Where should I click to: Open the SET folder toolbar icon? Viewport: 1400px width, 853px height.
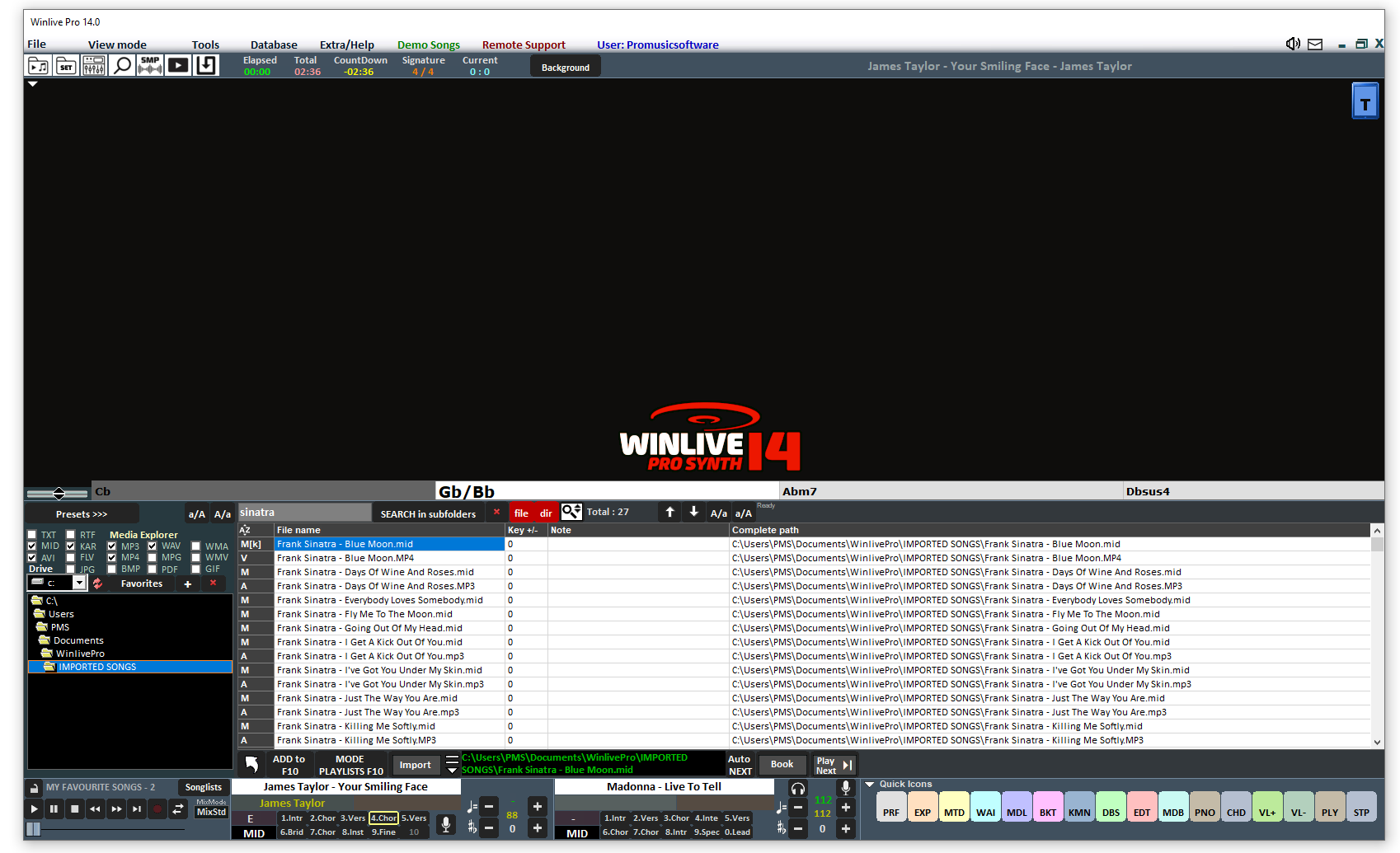click(x=66, y=64)
